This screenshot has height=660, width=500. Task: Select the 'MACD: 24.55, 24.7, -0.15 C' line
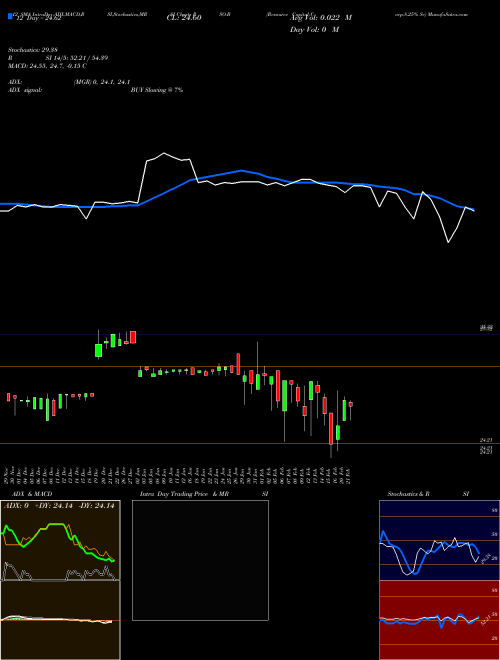tap(47, 66)
